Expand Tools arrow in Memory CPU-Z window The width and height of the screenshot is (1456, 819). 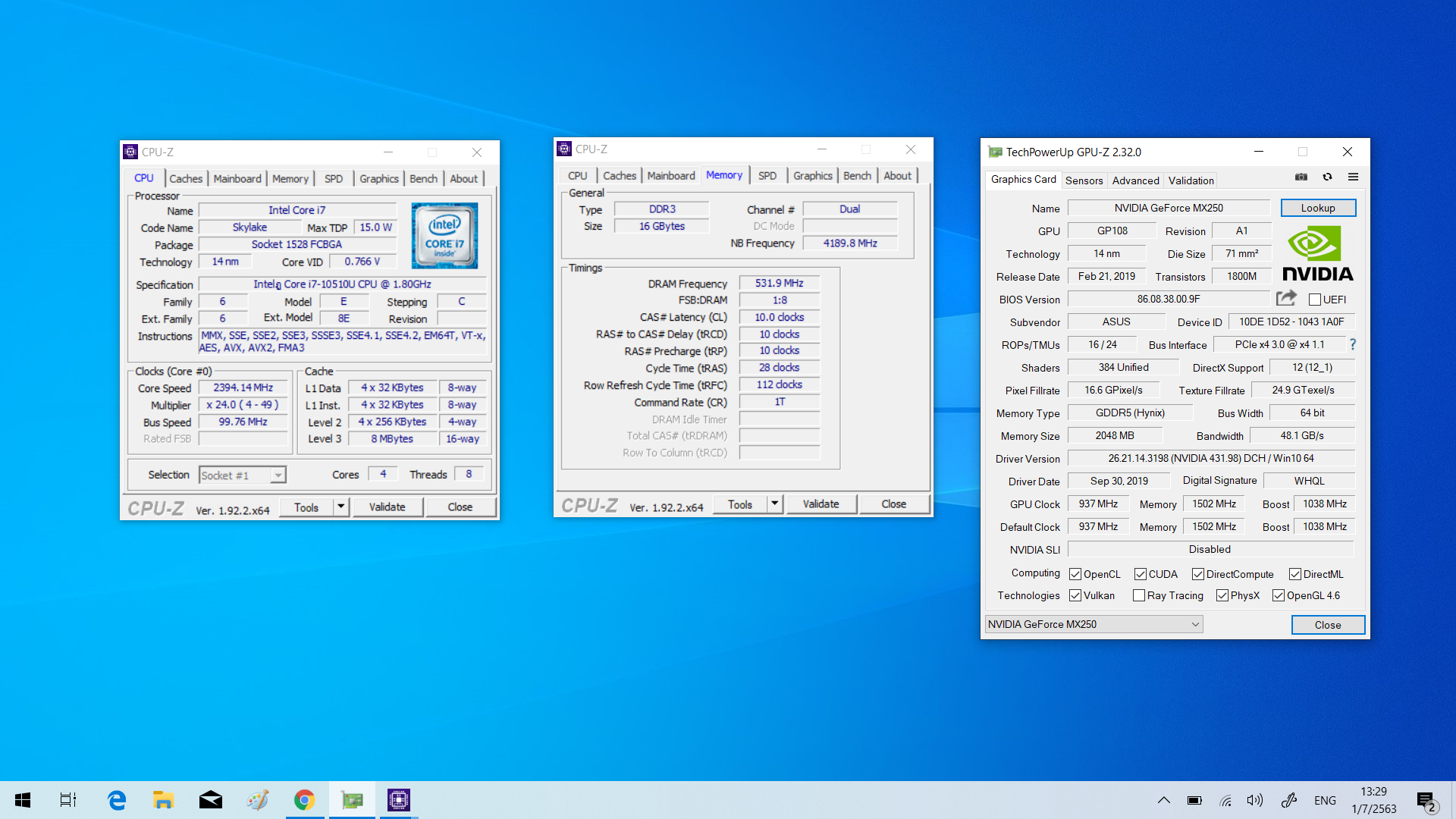tap(774, 504)
